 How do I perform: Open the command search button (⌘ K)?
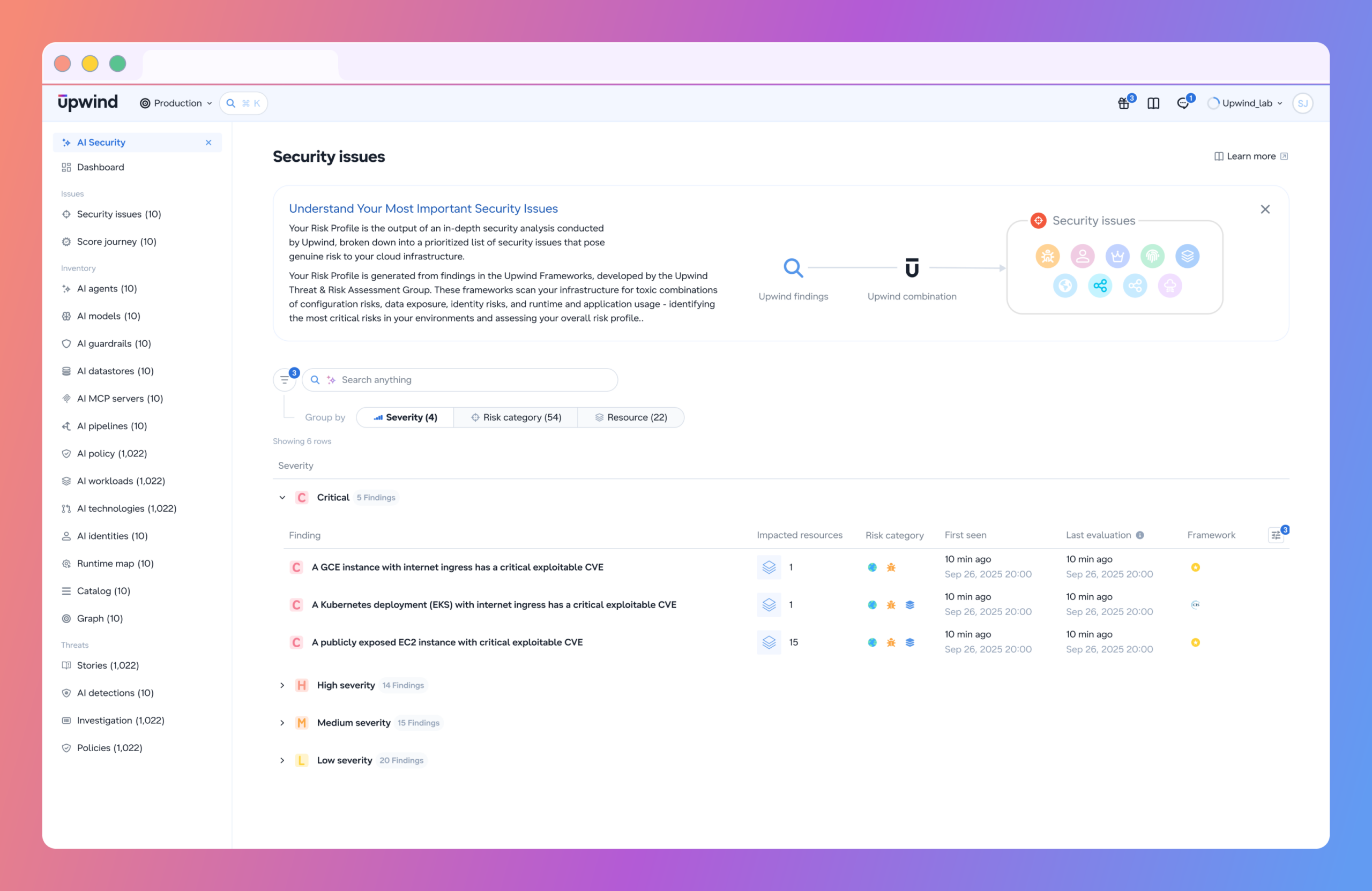tap(244, 103)
